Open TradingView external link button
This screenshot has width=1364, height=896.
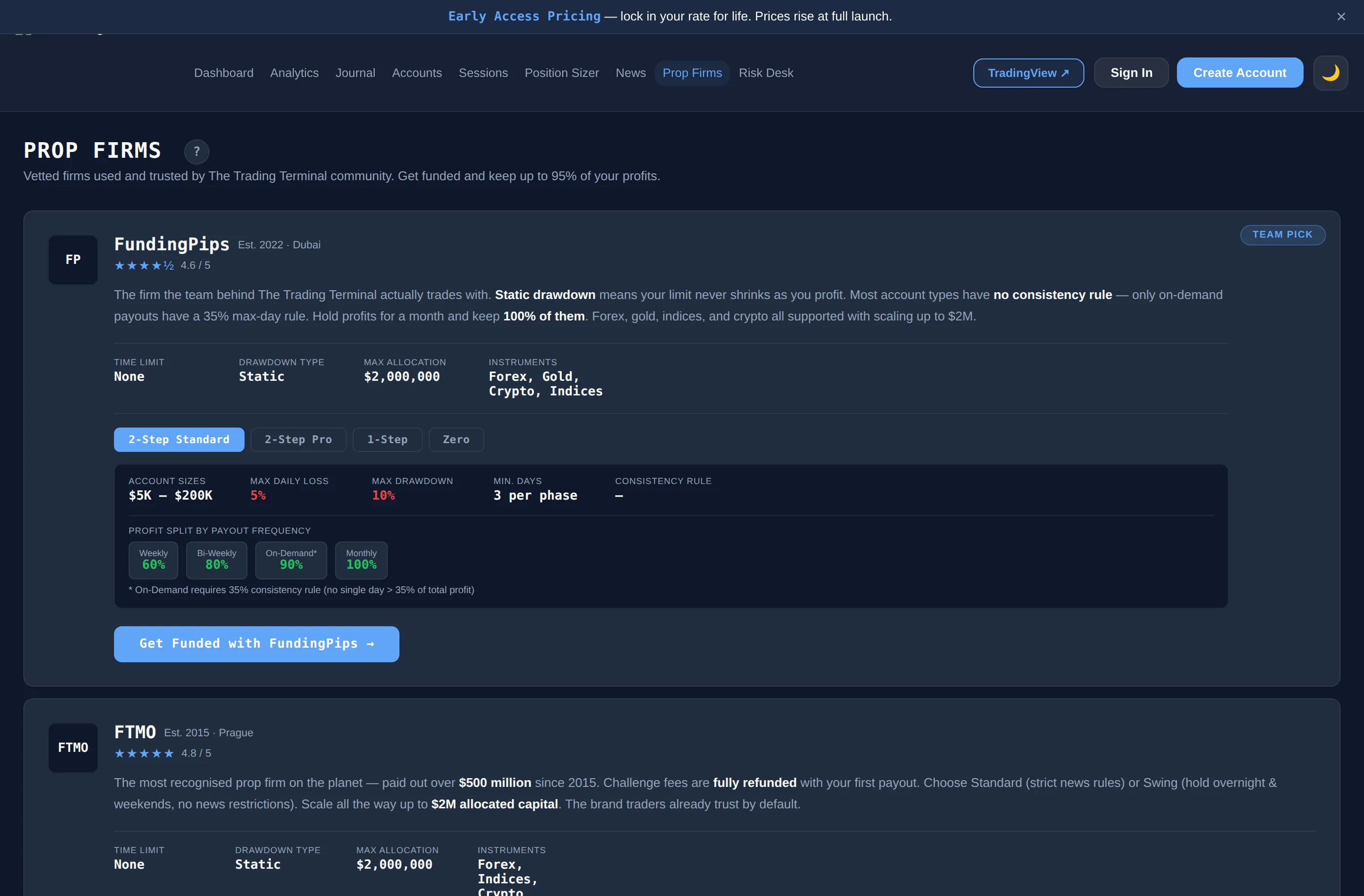pyautogui.click(x=1028, y=73)
